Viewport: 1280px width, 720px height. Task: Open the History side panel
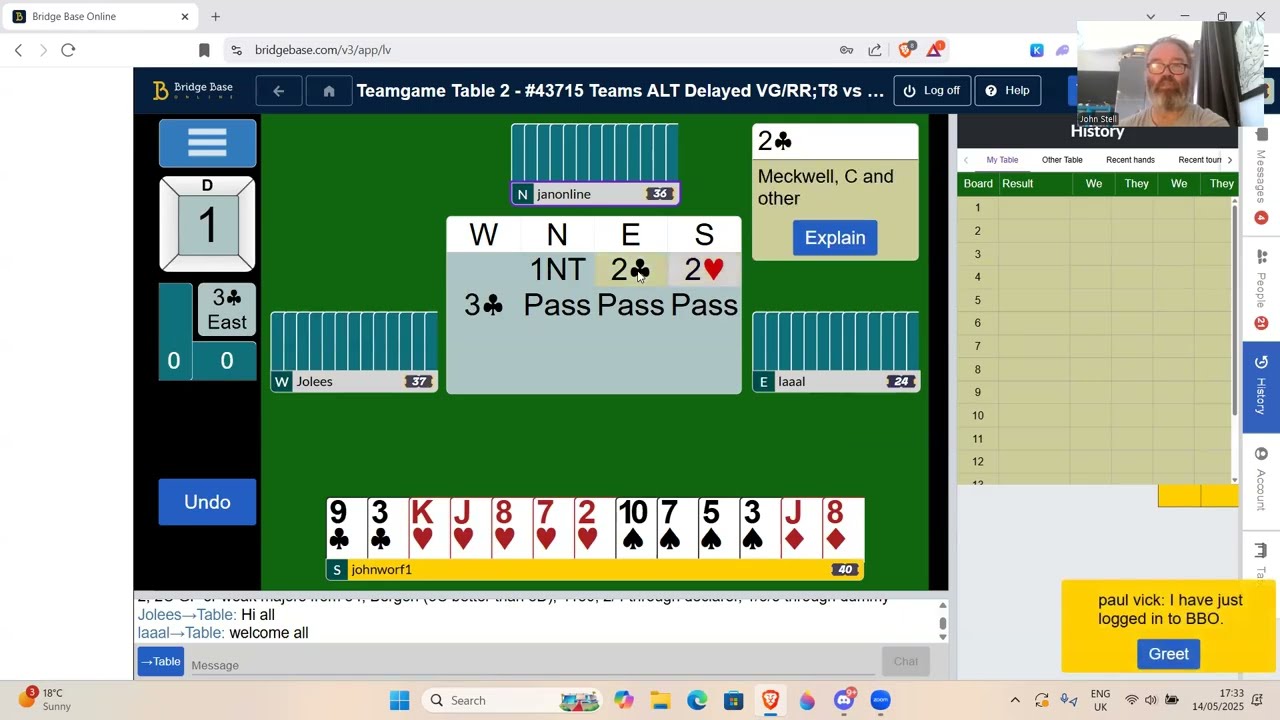coord(1261,386)
